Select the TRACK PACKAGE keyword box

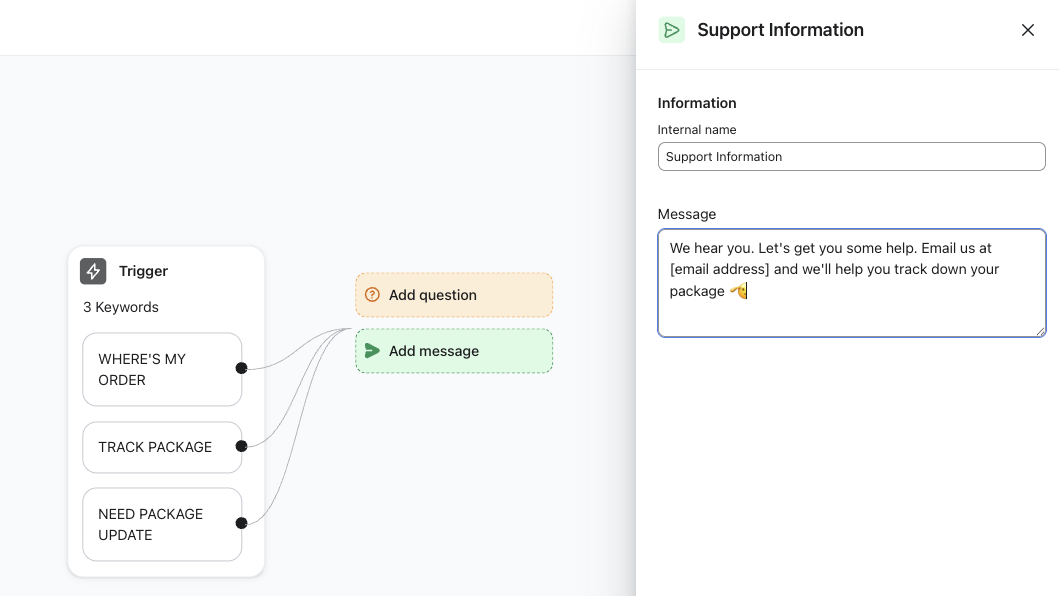point(155,447)
